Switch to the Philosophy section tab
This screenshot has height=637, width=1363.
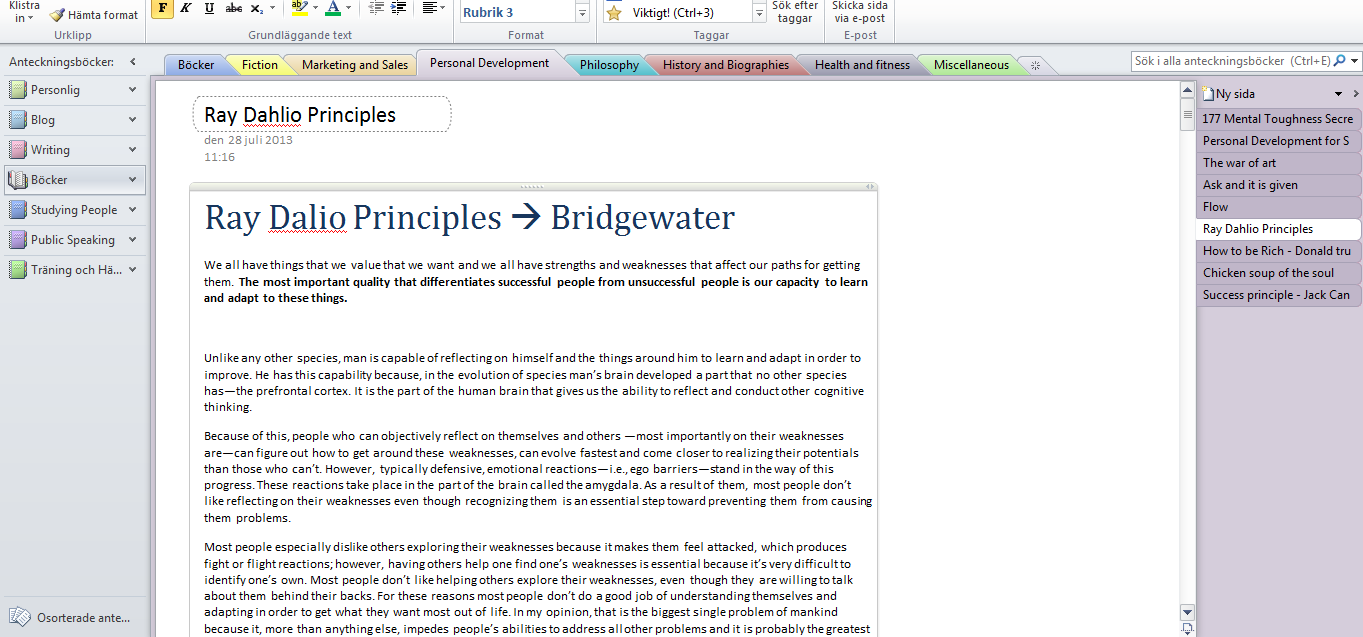(x=608, y=65)
